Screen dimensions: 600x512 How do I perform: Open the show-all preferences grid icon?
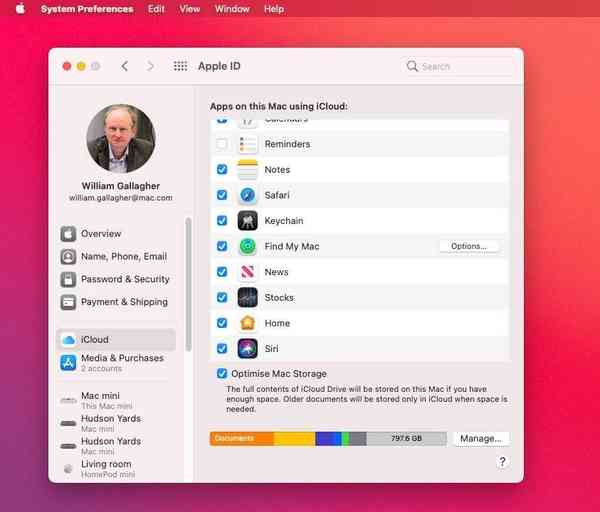point(180,66)
